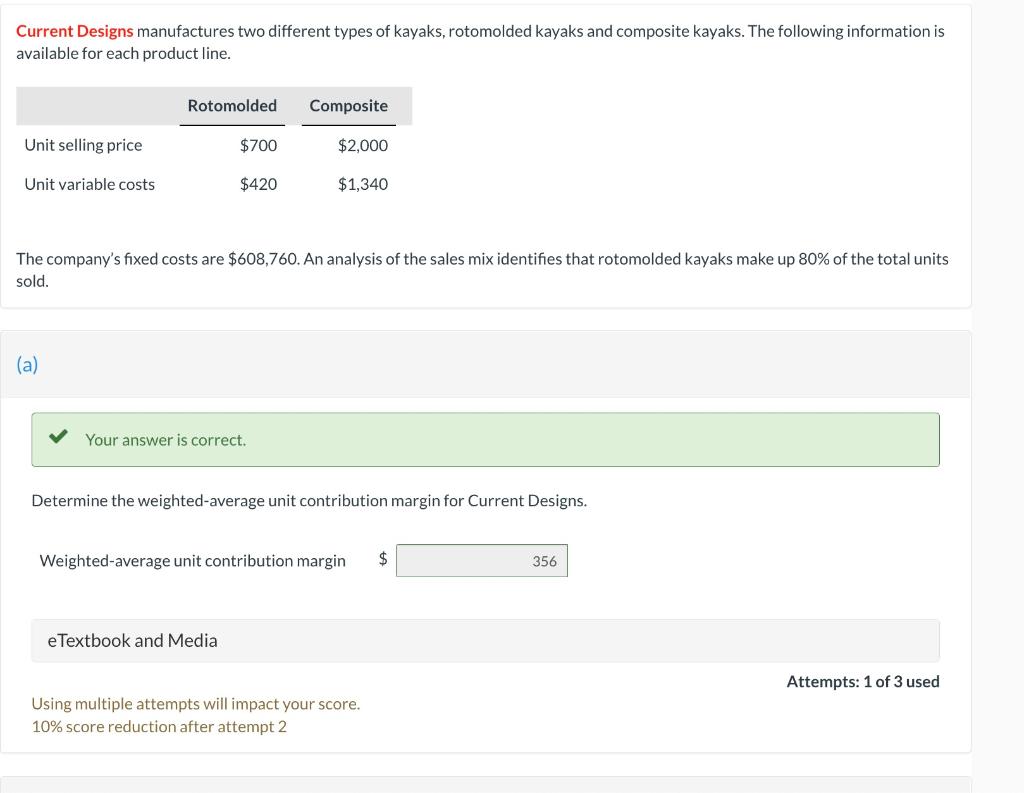Click the green checkmark icon
Screen dimensions: 1024x793
[59, 438]
